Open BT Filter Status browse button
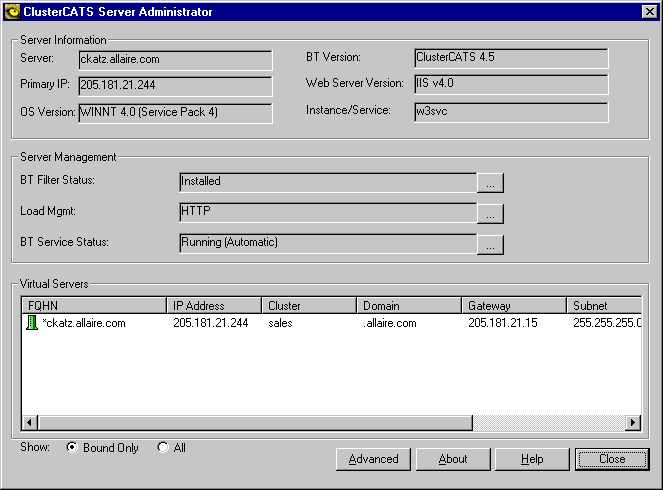The image size is (663, 490). pyautogui.click(x=490, y=182)
